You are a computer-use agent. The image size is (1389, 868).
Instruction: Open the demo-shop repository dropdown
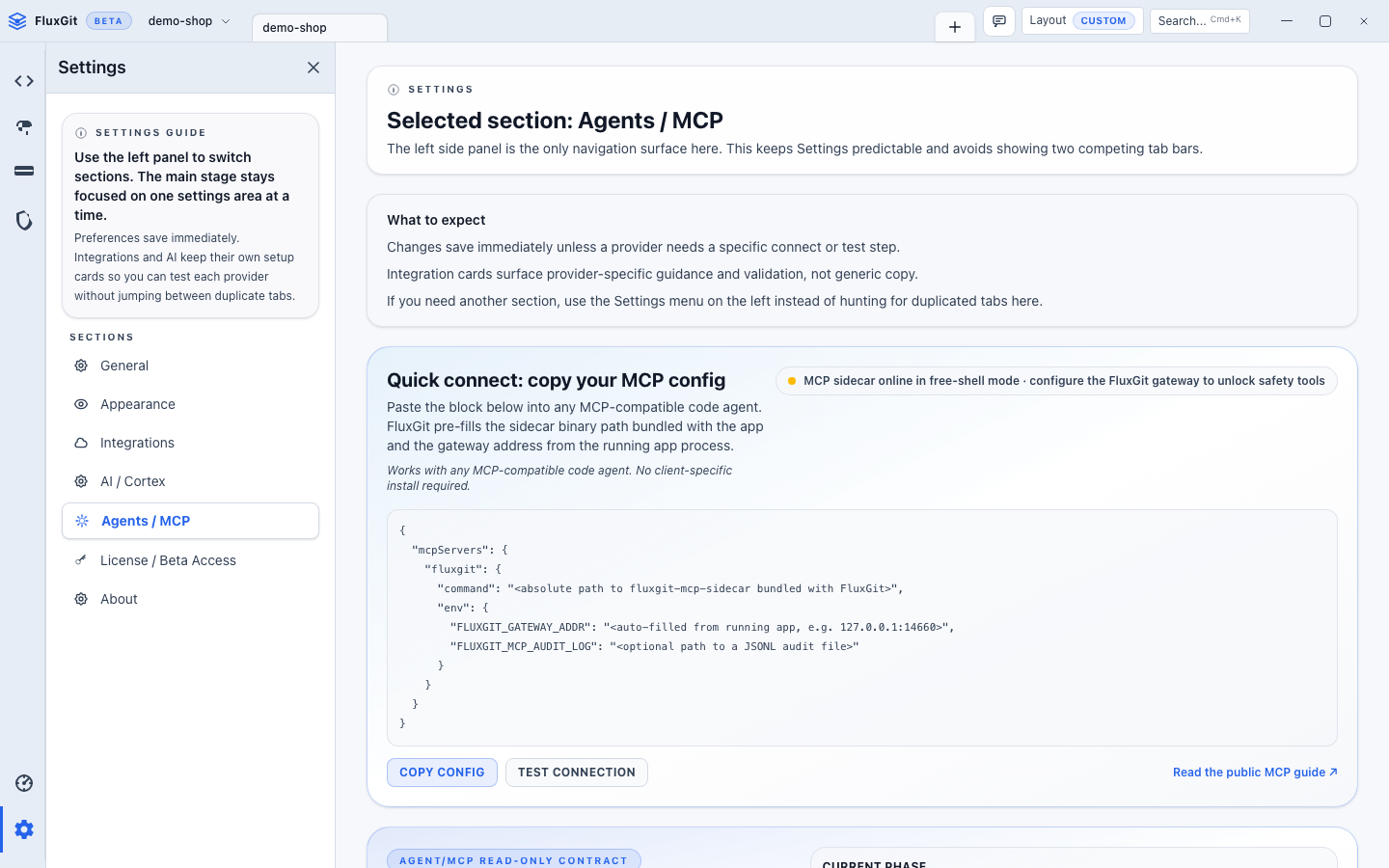tap(189, 21)
